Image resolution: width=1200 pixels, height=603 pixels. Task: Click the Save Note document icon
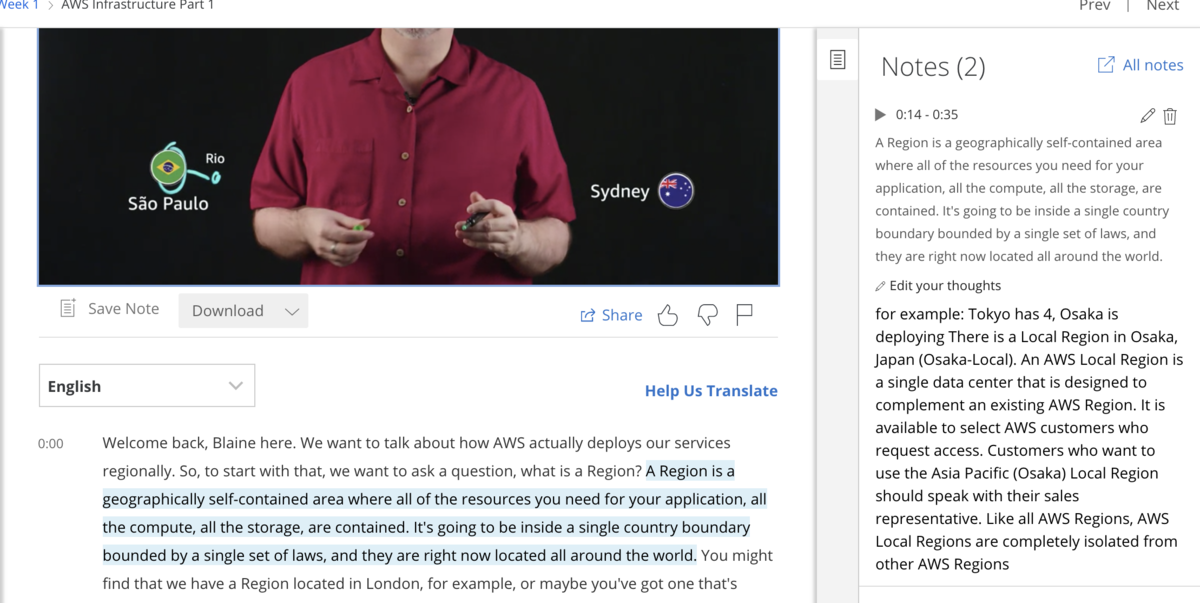68,309
